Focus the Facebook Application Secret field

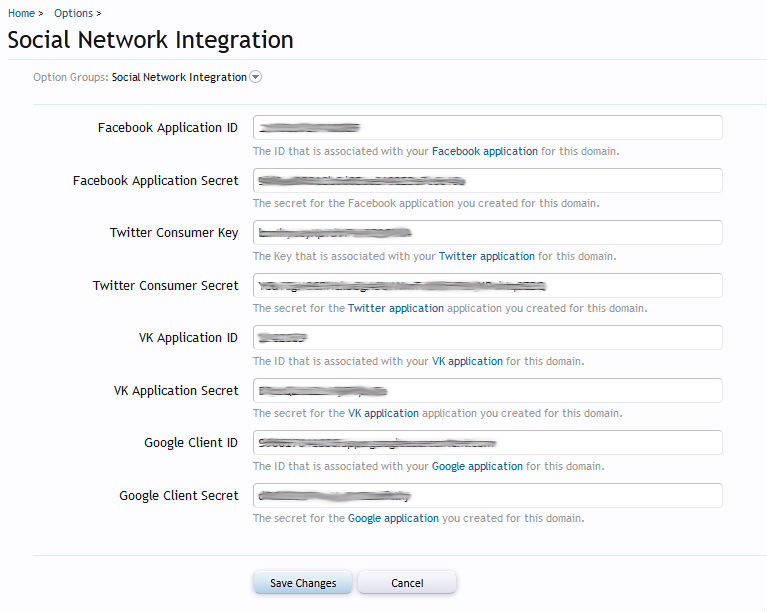487,181
